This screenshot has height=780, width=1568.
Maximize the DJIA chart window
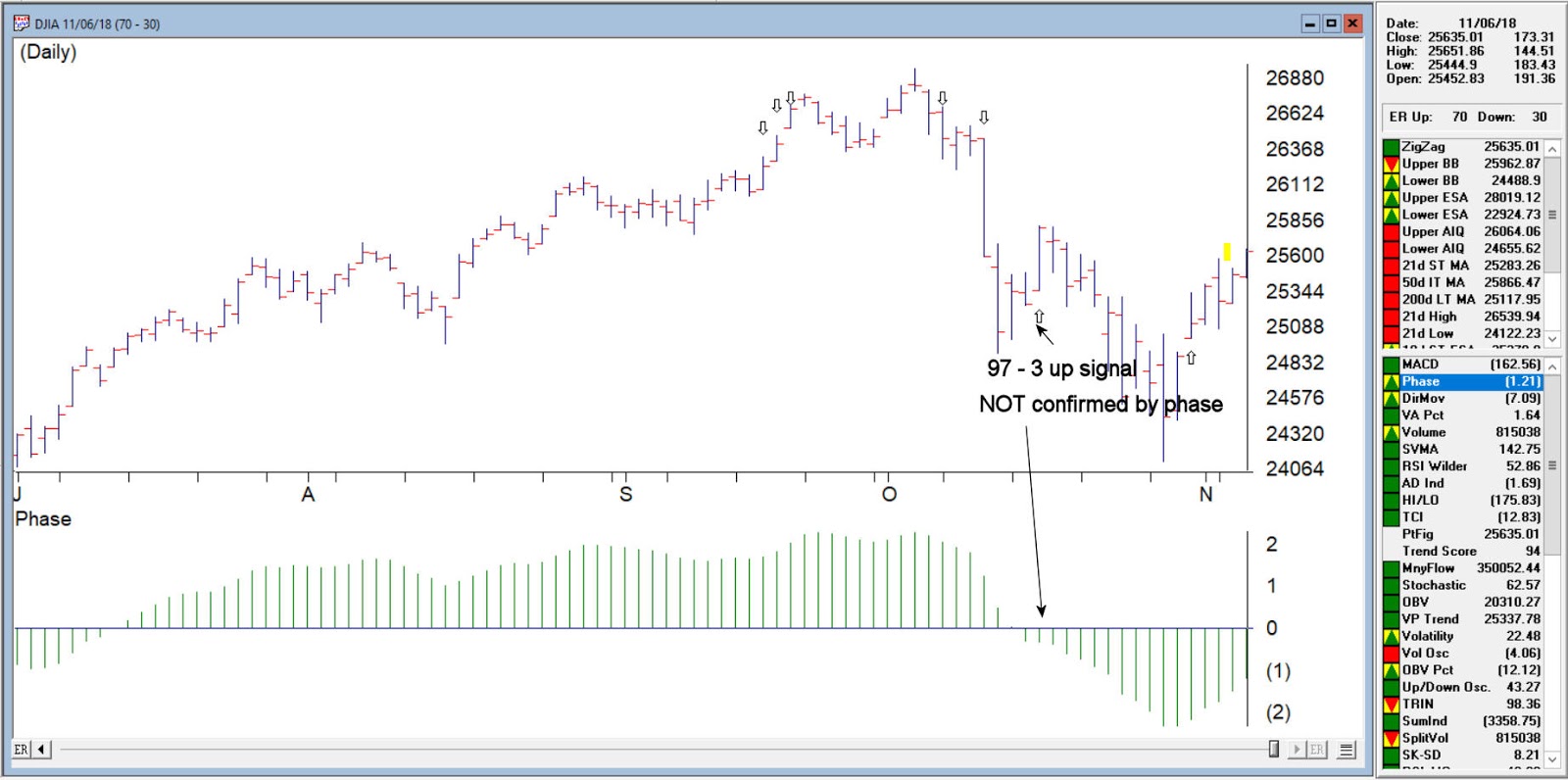coord(1331,24)
